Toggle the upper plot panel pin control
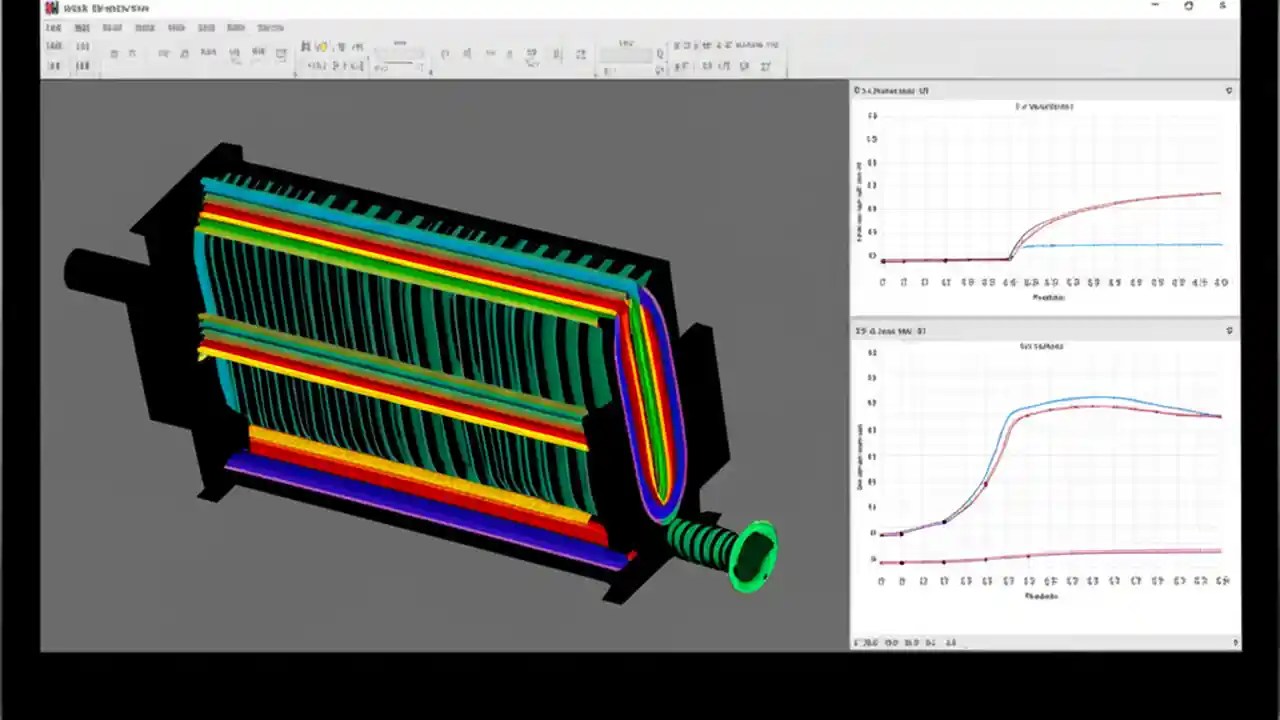Screen dimensions: 1280x720 tap(1229, 91)
